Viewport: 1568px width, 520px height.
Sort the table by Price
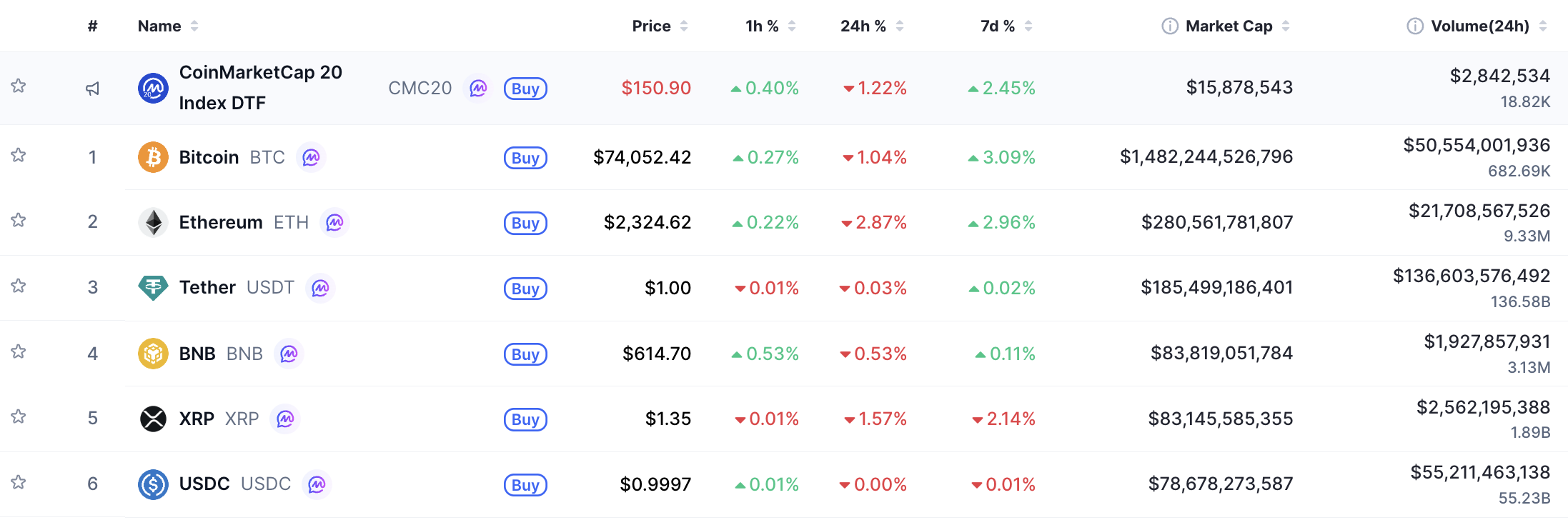[x=650, y=26]
